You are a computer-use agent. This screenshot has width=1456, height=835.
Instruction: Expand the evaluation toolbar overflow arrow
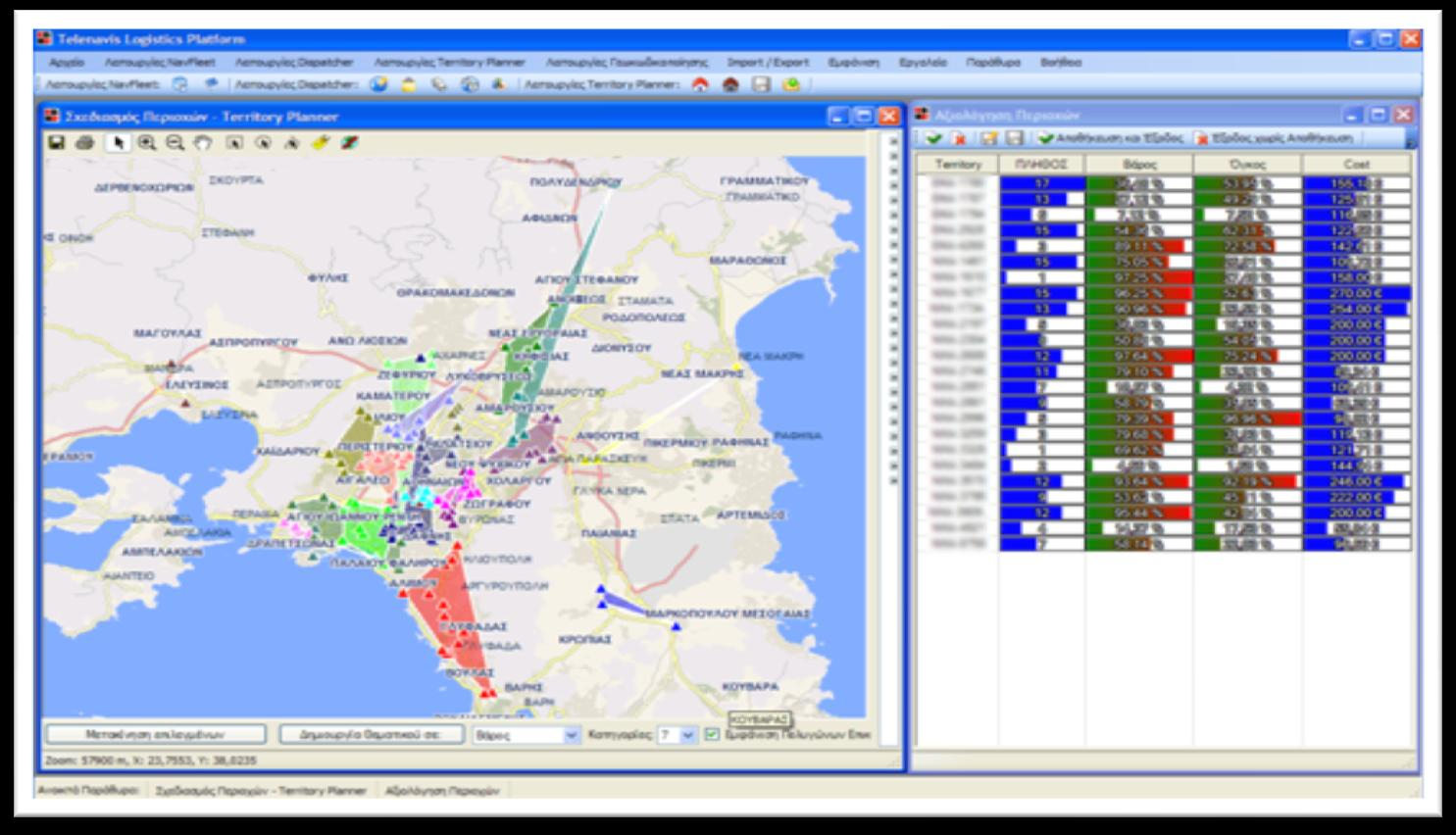(x=1411, y=139)
